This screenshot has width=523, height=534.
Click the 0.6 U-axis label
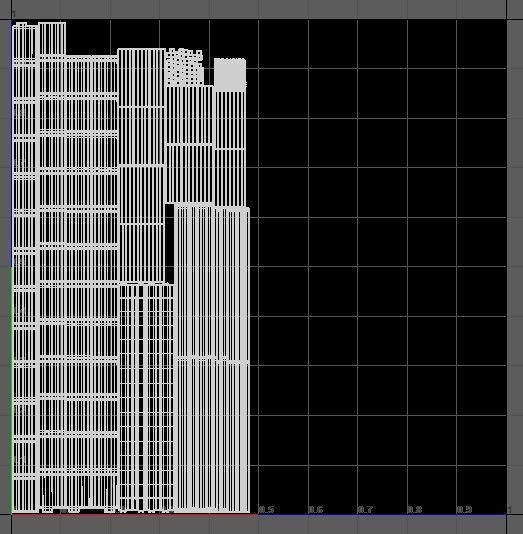(x=316, y=509)
